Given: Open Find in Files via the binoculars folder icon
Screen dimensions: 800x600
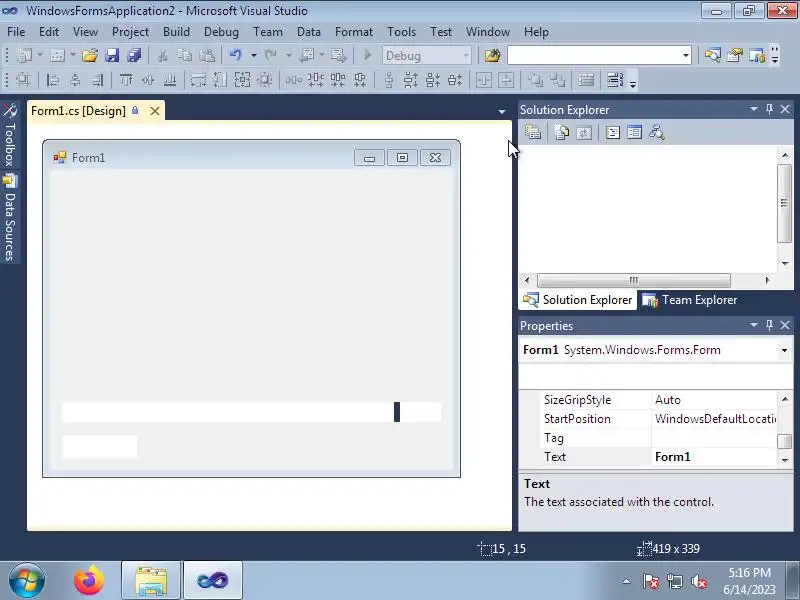Looking at the screenshot, I should click(492, 55).
